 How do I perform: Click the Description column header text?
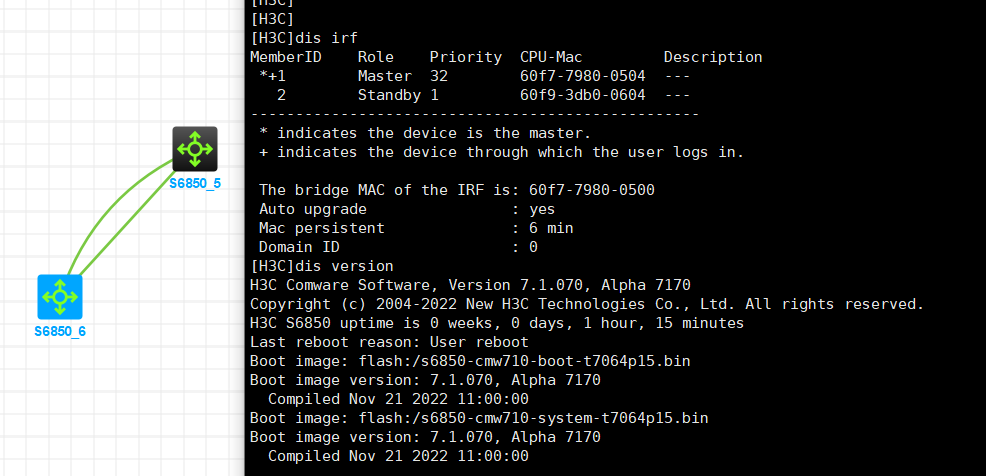pyautogui.click(x=712, y=57)
